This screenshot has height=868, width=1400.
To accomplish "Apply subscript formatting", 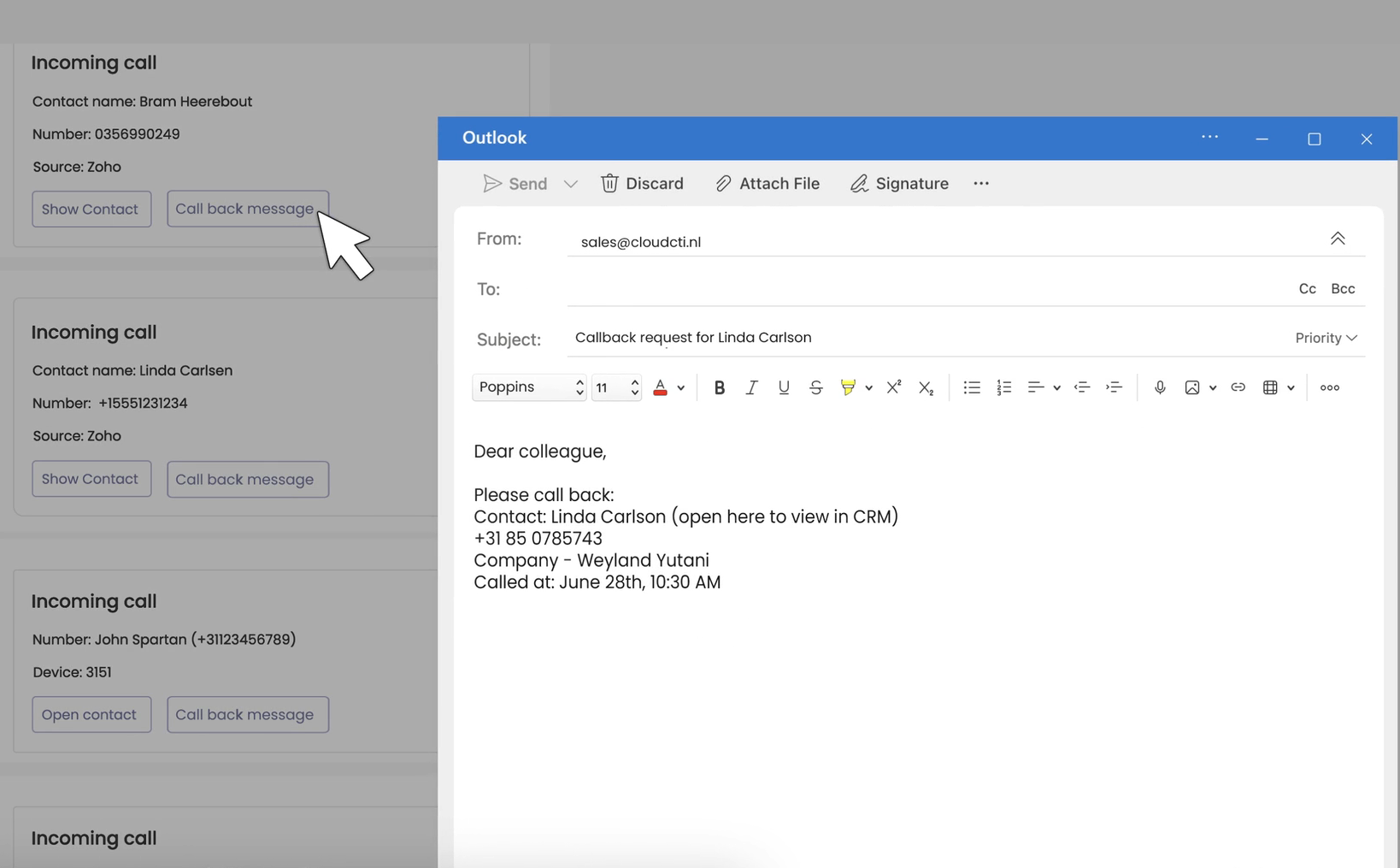I will [x=926, y=387].
